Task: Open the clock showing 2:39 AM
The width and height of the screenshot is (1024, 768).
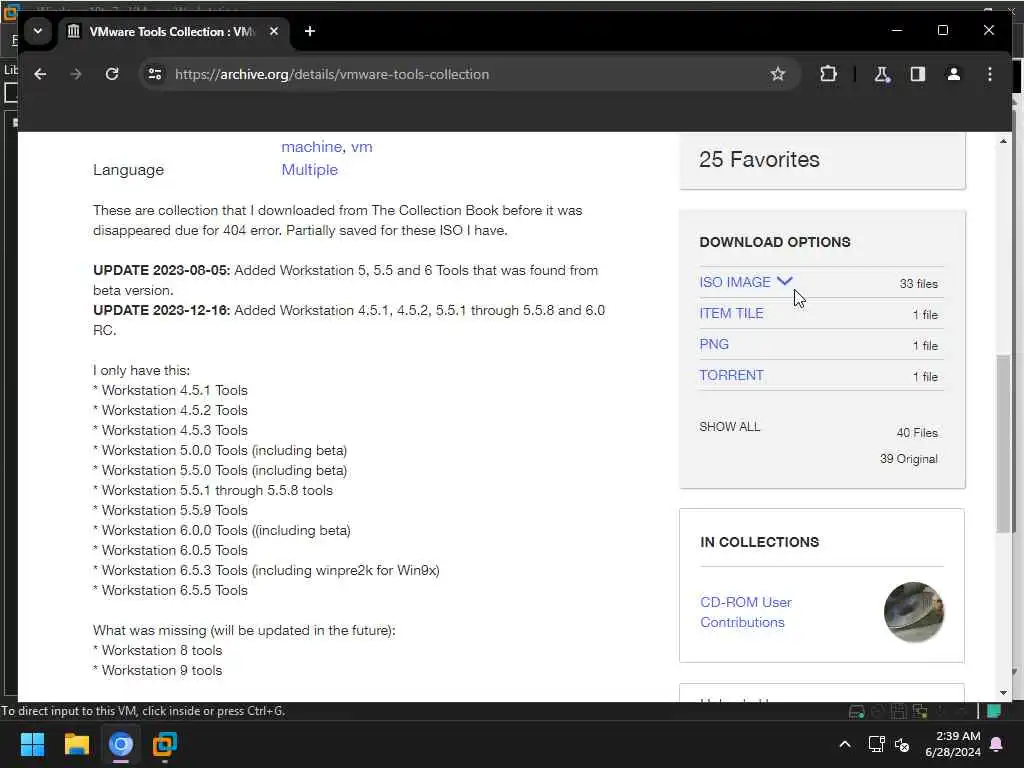Action: [953, 744]
